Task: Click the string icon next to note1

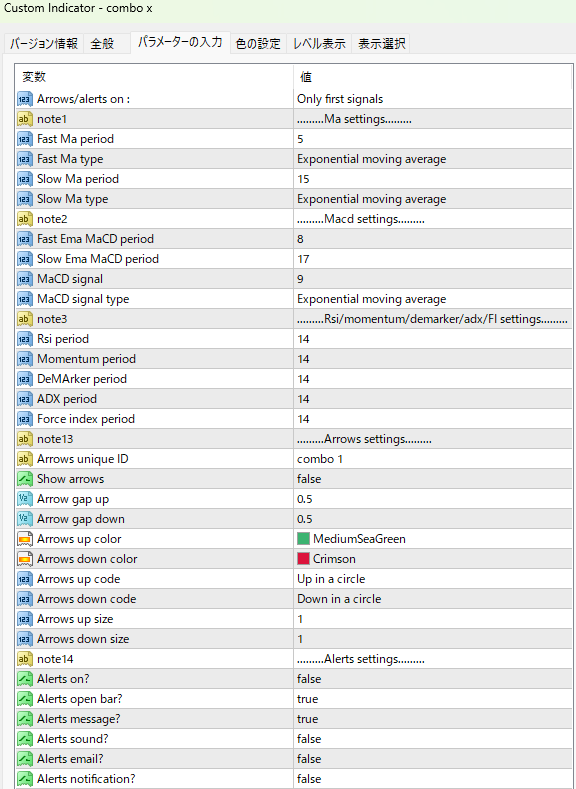Action: (x=25, y=119)
